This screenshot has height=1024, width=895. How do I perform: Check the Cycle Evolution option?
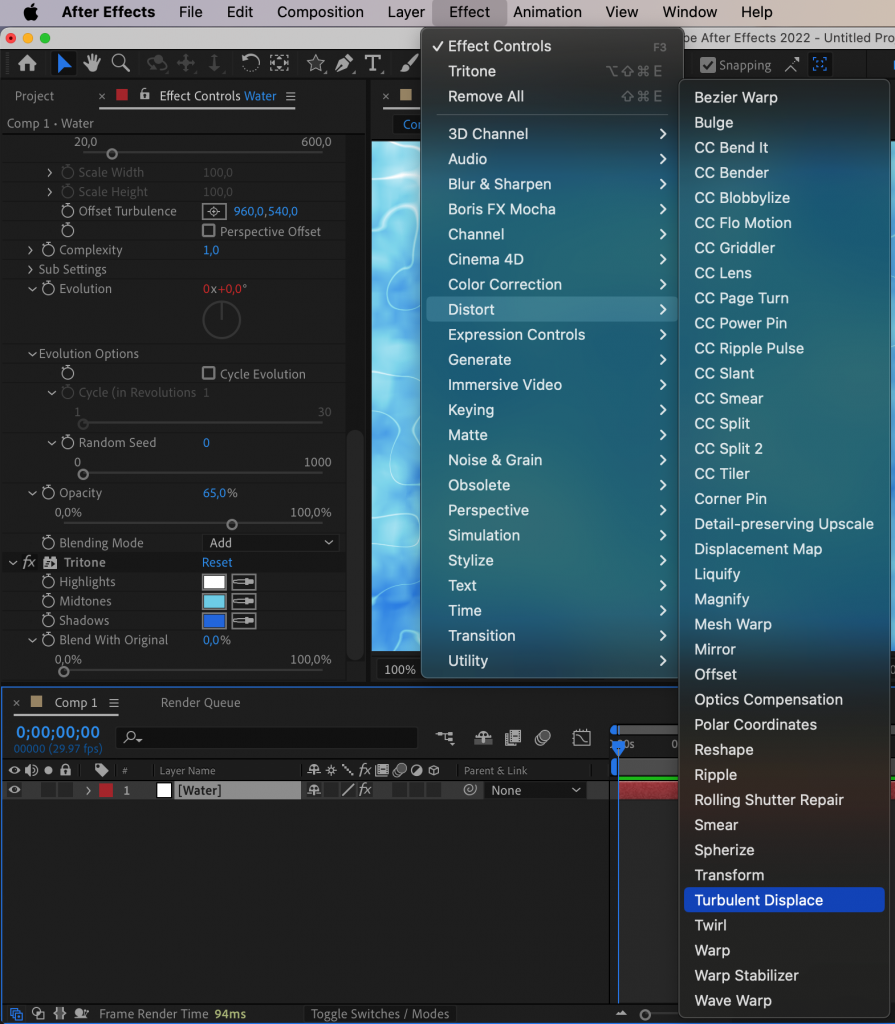[x=209, y=373]
